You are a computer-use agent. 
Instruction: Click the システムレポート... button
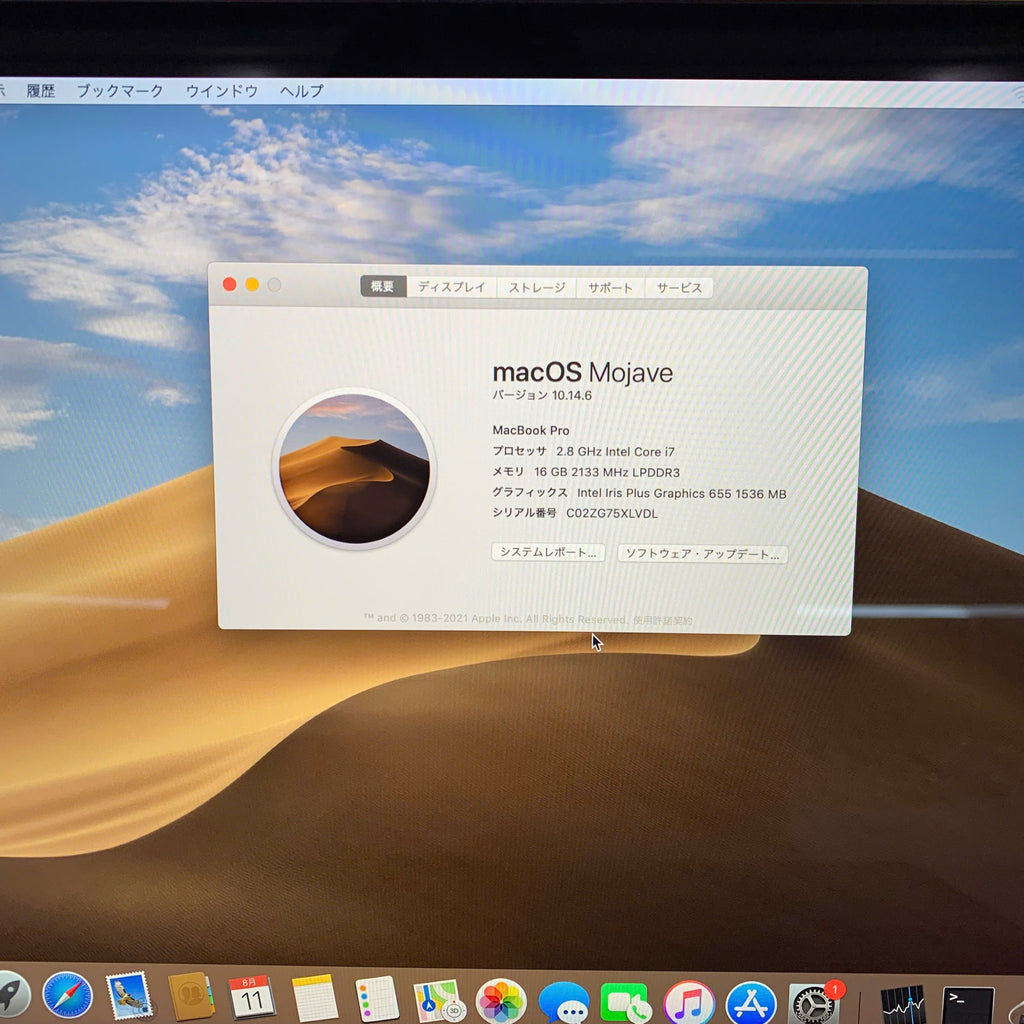(x=548, y=552)
